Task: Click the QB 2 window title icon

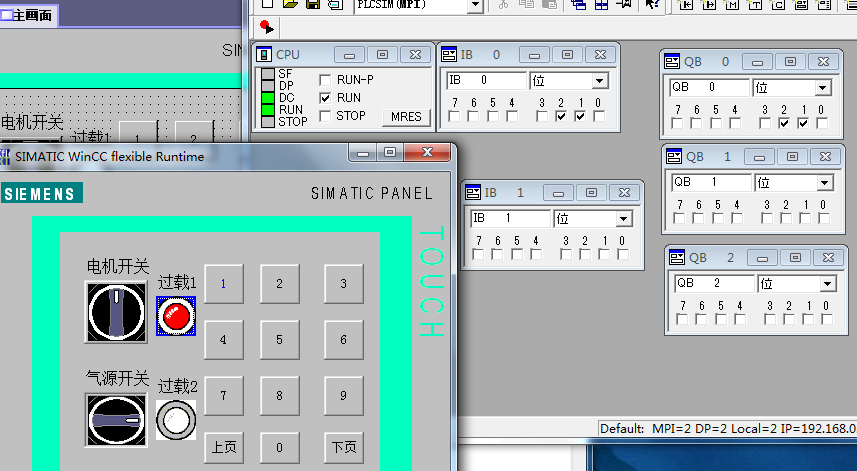Action: point(677,257)
